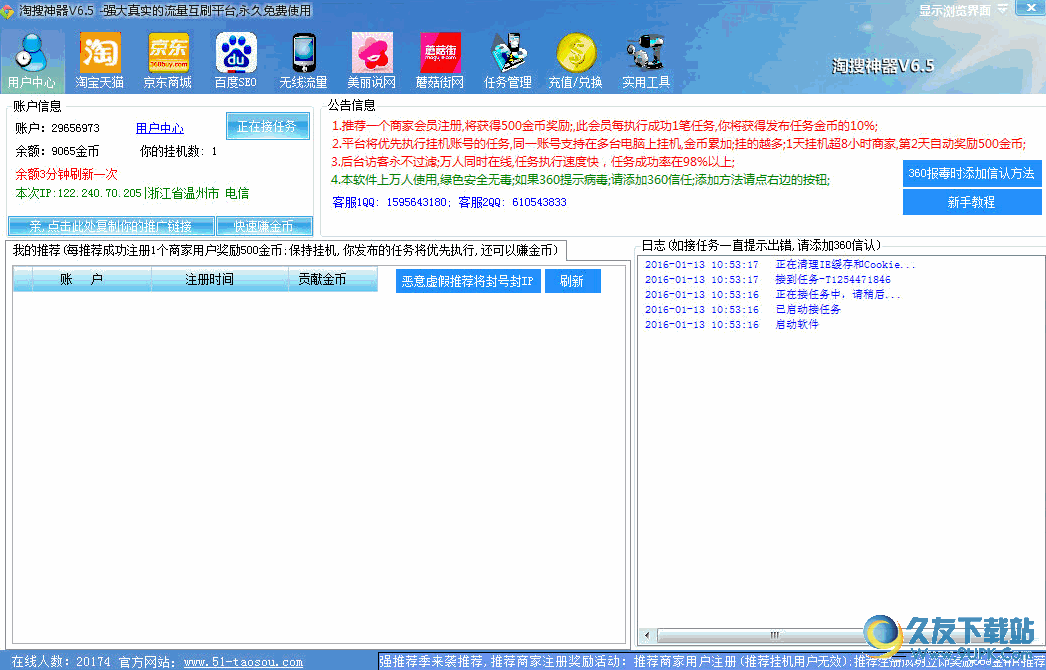Go to the 美丽说网 section

tap(372, 61)
